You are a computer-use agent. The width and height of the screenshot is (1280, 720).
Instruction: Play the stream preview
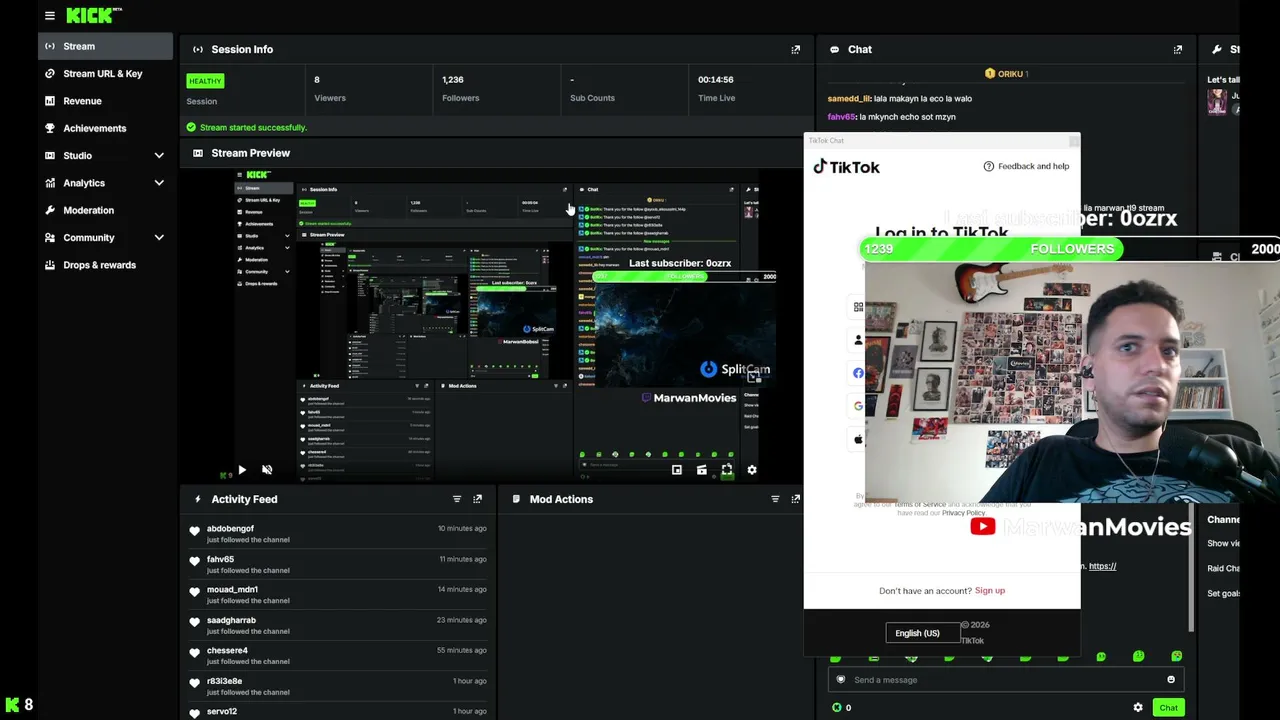coord(241,470)
